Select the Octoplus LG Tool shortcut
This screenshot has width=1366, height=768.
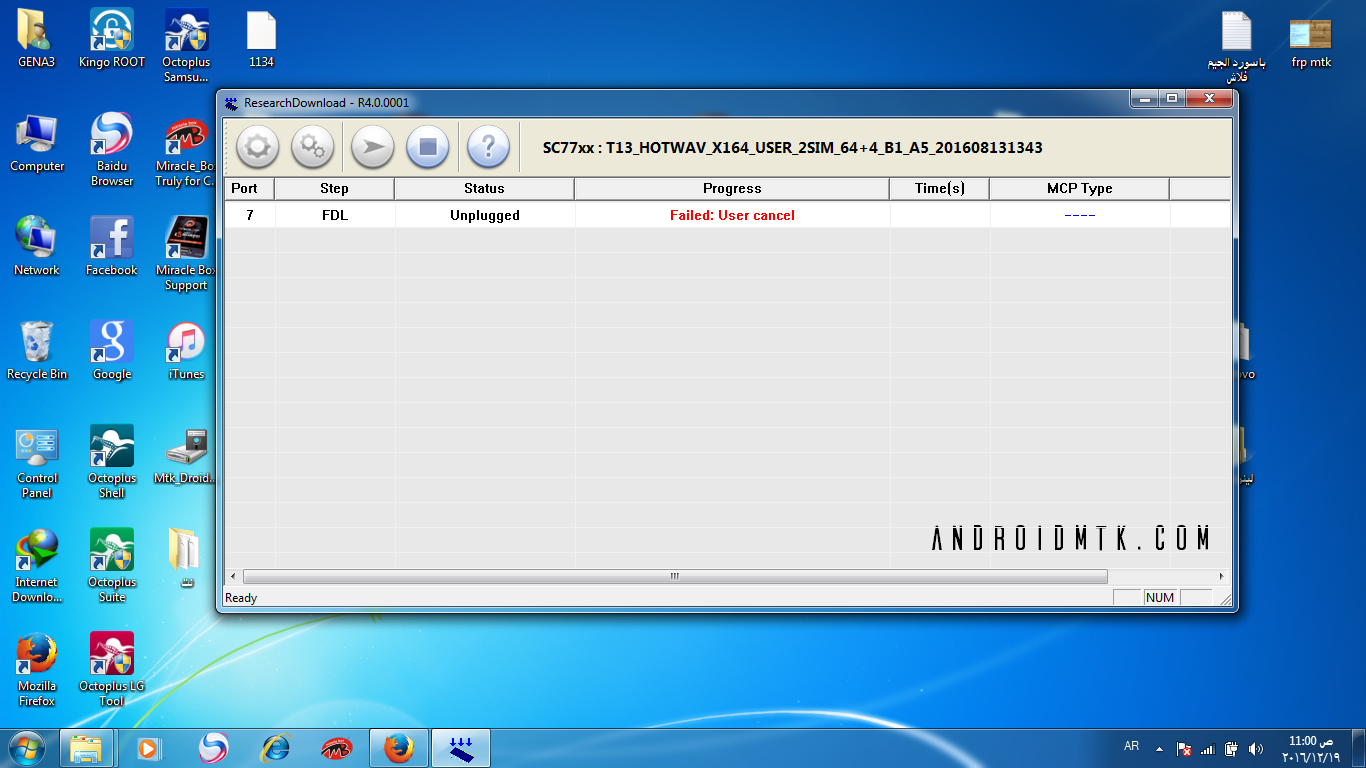tap(112, 670)
